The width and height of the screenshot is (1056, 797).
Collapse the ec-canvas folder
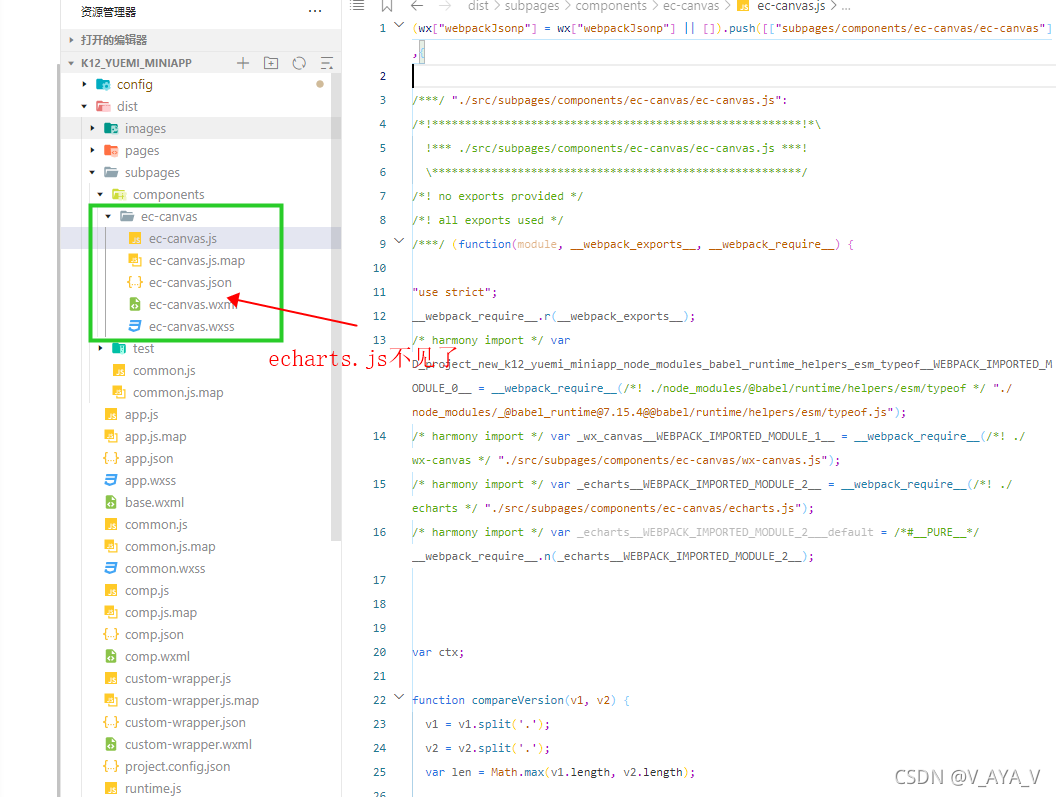(108, 216)
